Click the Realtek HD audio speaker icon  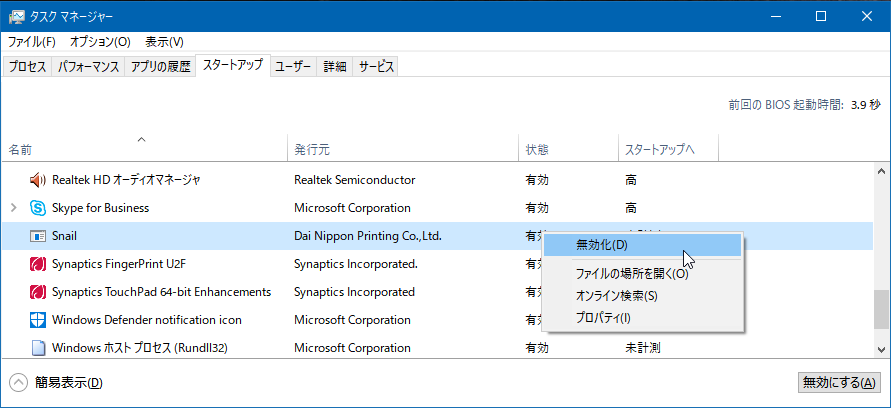tap(38, 180)
